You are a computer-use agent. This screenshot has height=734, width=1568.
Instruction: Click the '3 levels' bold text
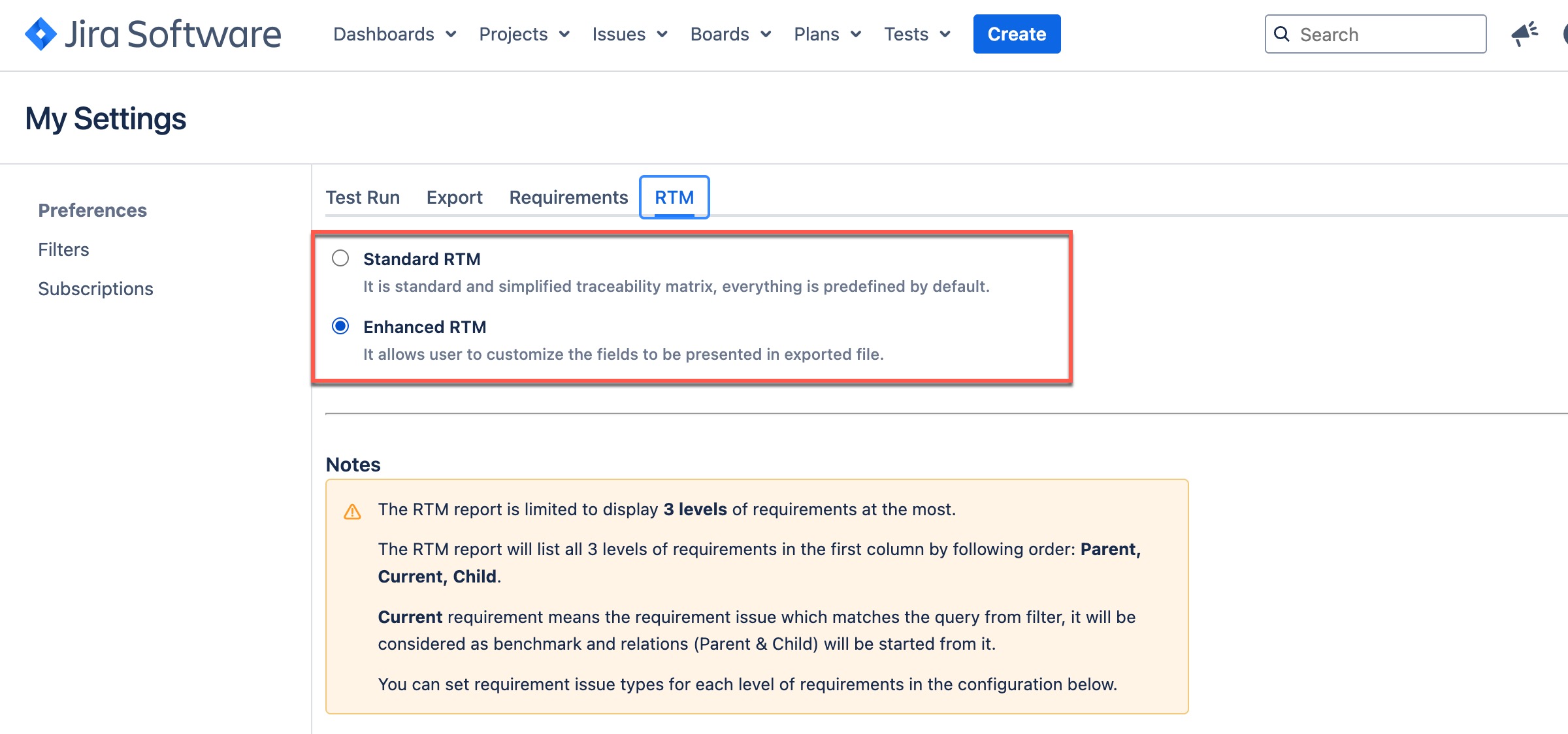695,509
